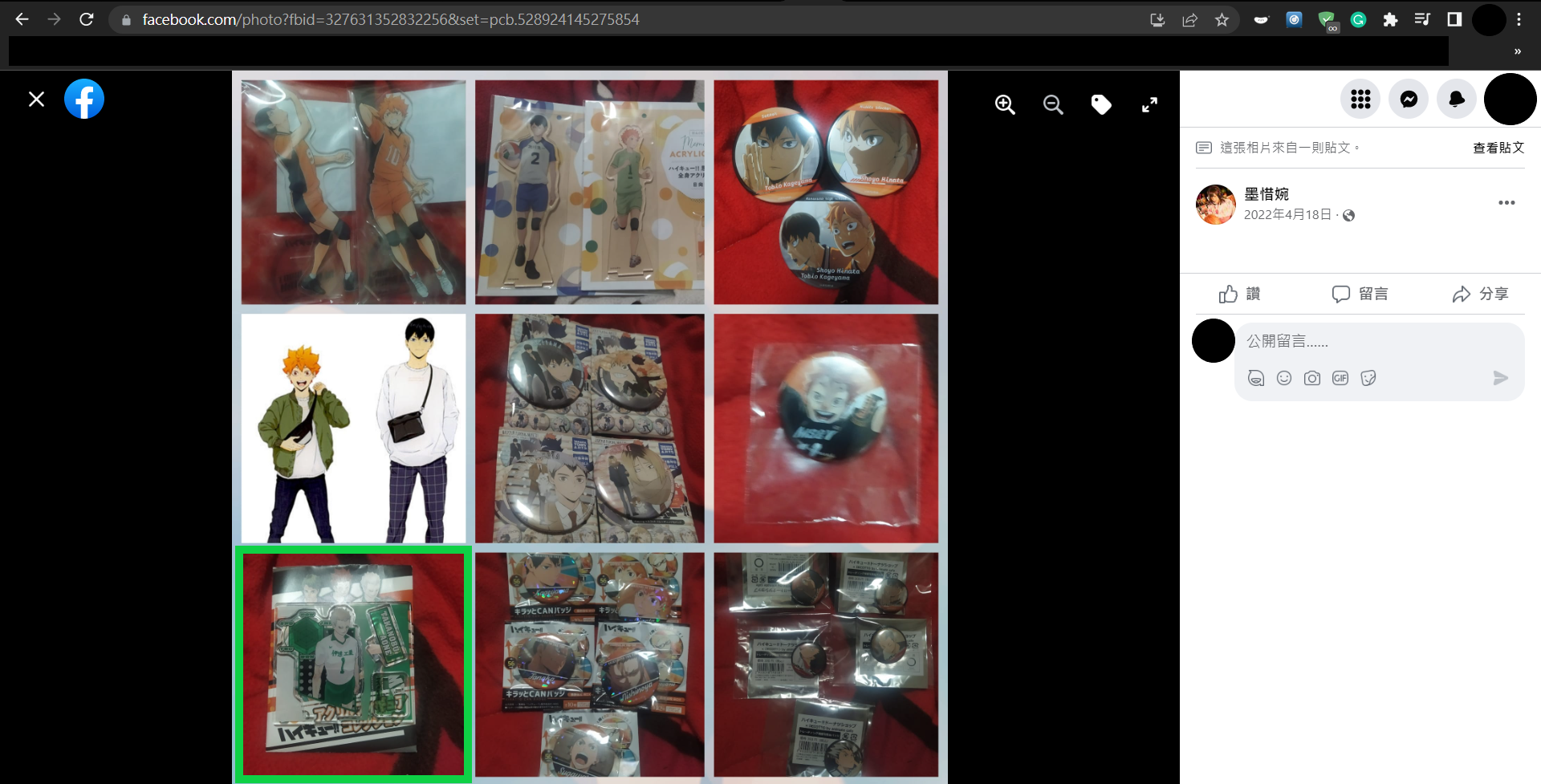The image size is (1541, 784).
Task: Open the sticker picker in comment box
Action: (x=1368, y=378)
